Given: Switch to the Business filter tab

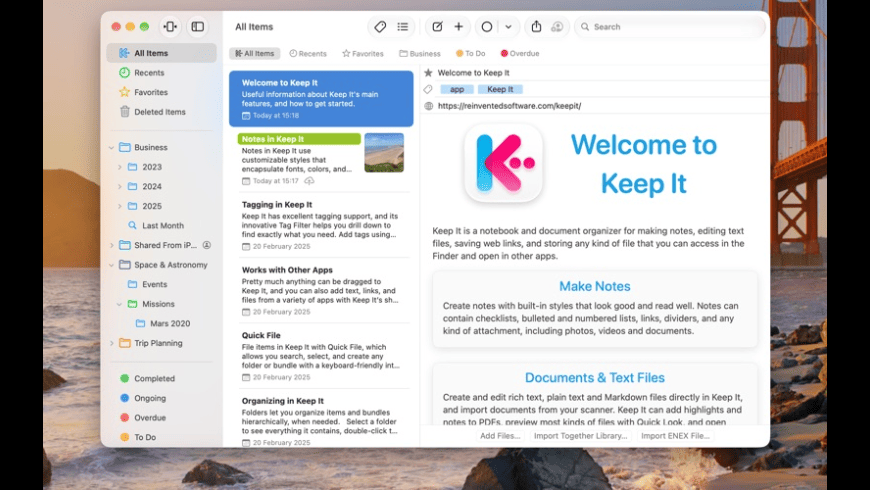Looking at the screenshot, I should coord(420,53).
